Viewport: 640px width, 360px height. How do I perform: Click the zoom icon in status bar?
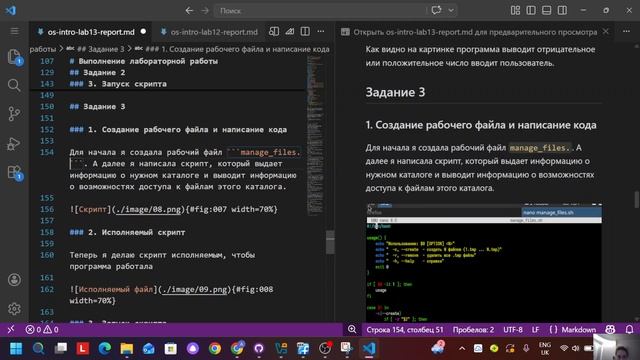tap(352, 329)
